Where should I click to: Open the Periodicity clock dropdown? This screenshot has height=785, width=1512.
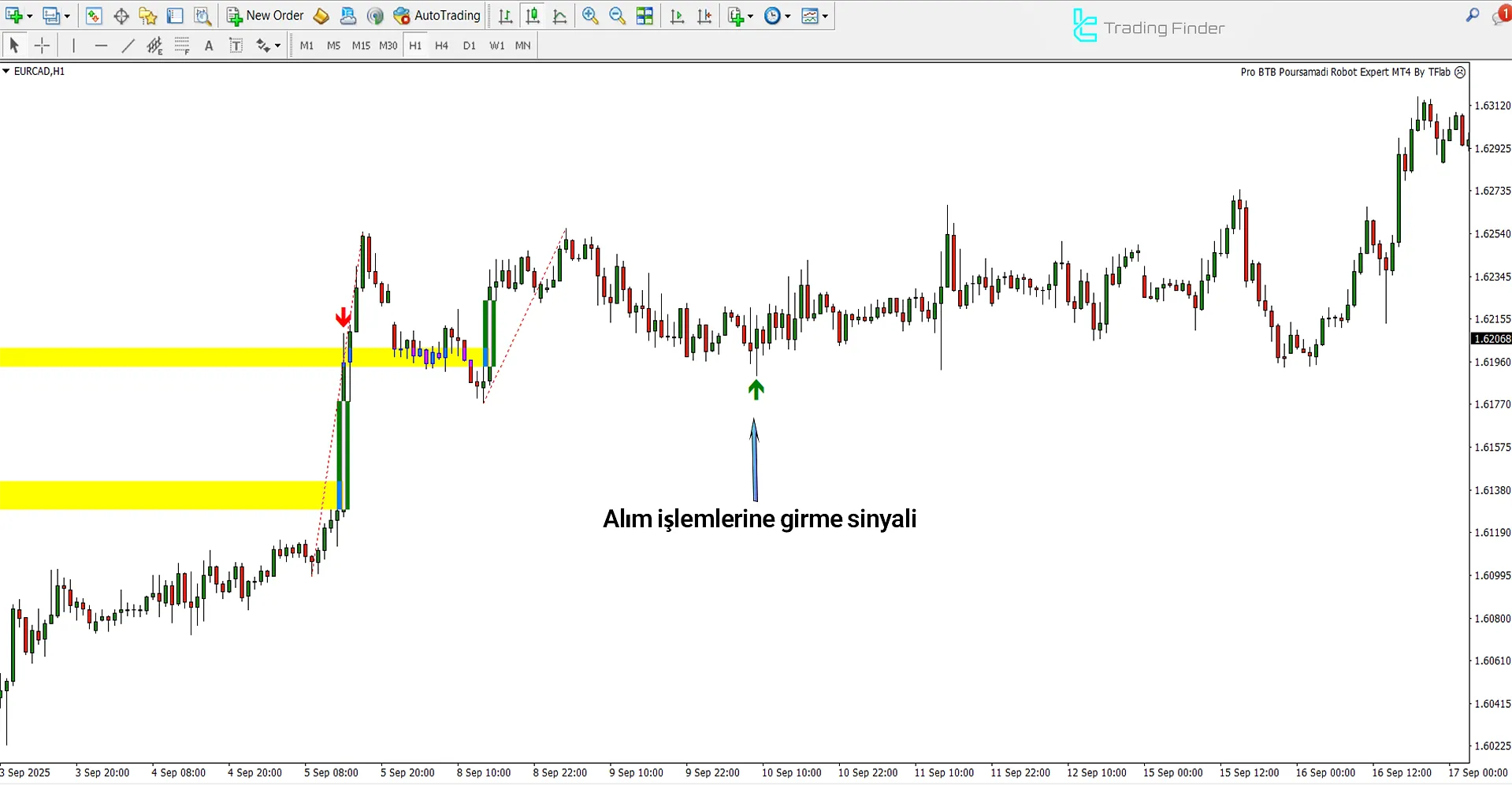pyautogui.click(x=787, y=16)
